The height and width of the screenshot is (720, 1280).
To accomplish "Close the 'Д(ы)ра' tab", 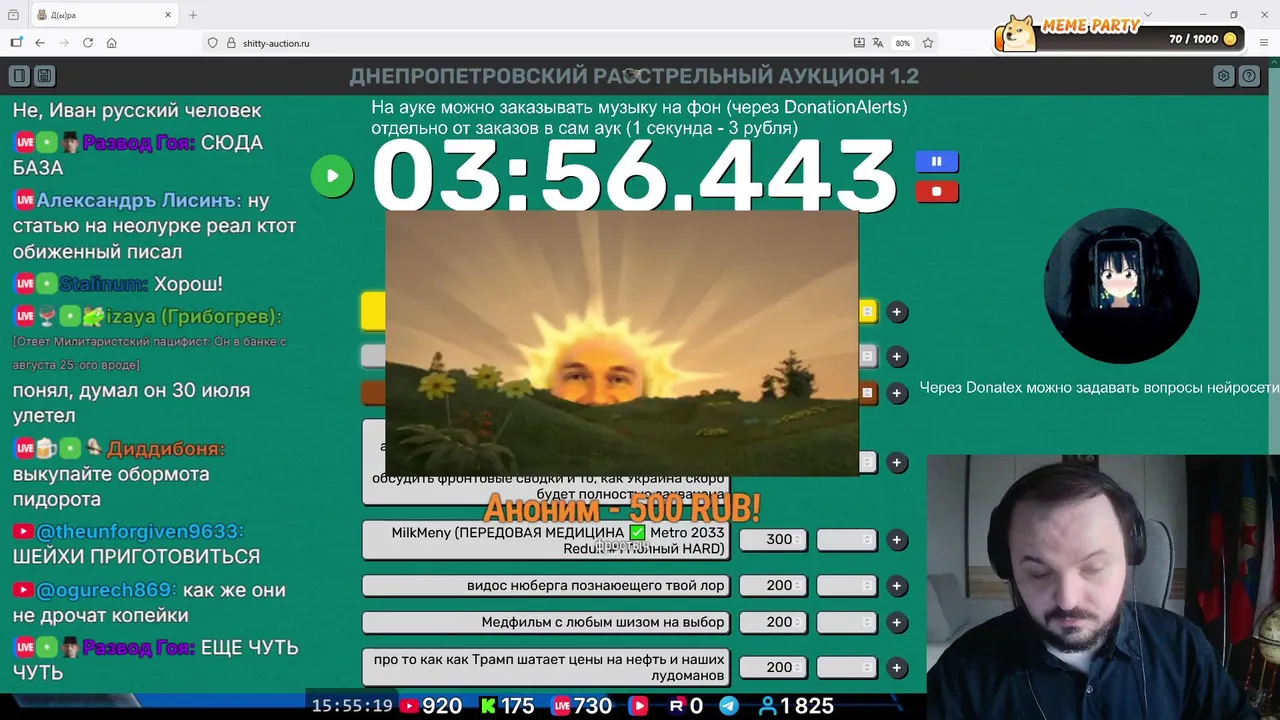I will 168,15.
